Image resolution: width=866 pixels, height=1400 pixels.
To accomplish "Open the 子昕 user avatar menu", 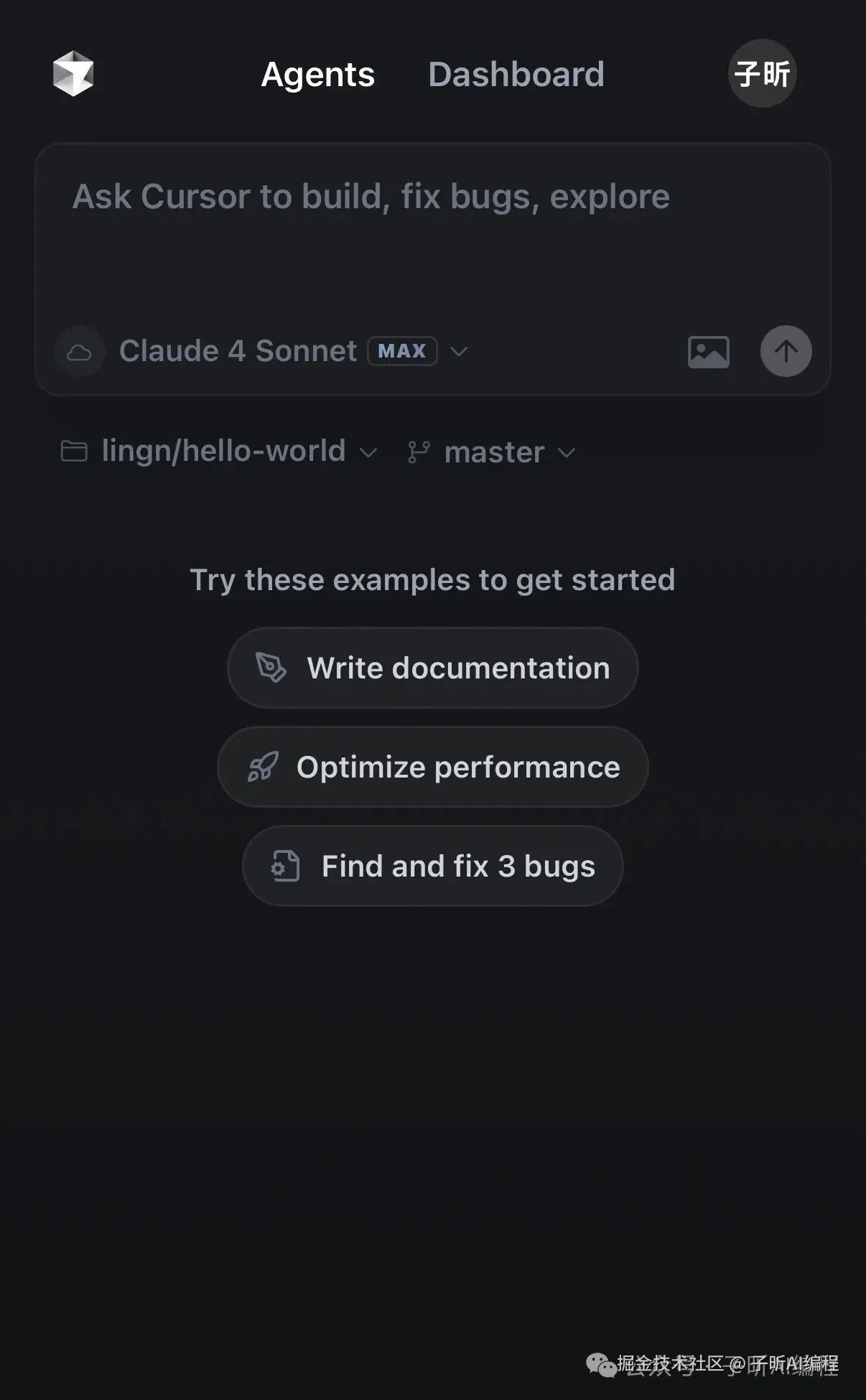I will 763,73.
